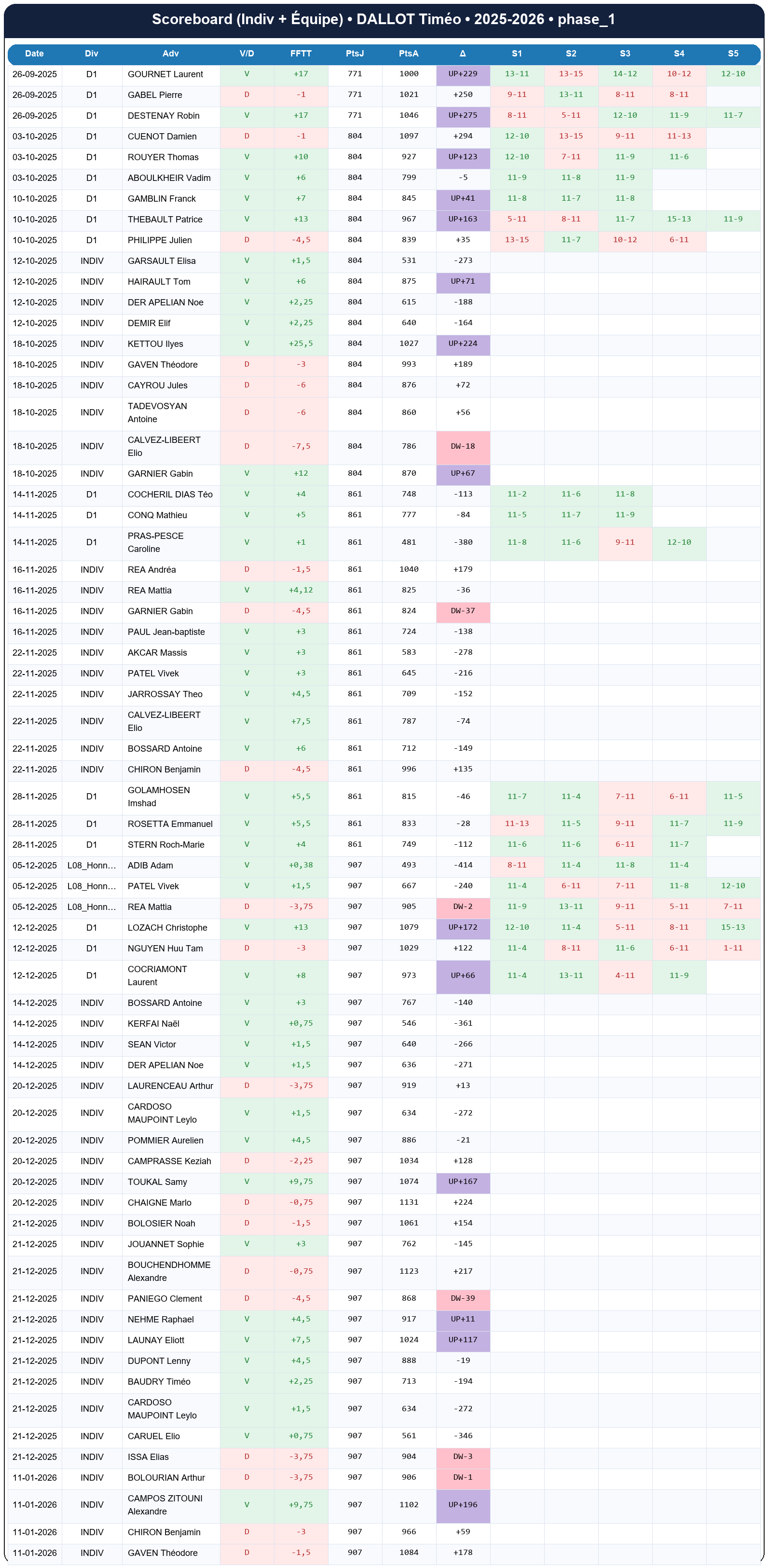Click the pink DW-18 delta cell
The image size is (768, 1568).
(x=463, y=446)
